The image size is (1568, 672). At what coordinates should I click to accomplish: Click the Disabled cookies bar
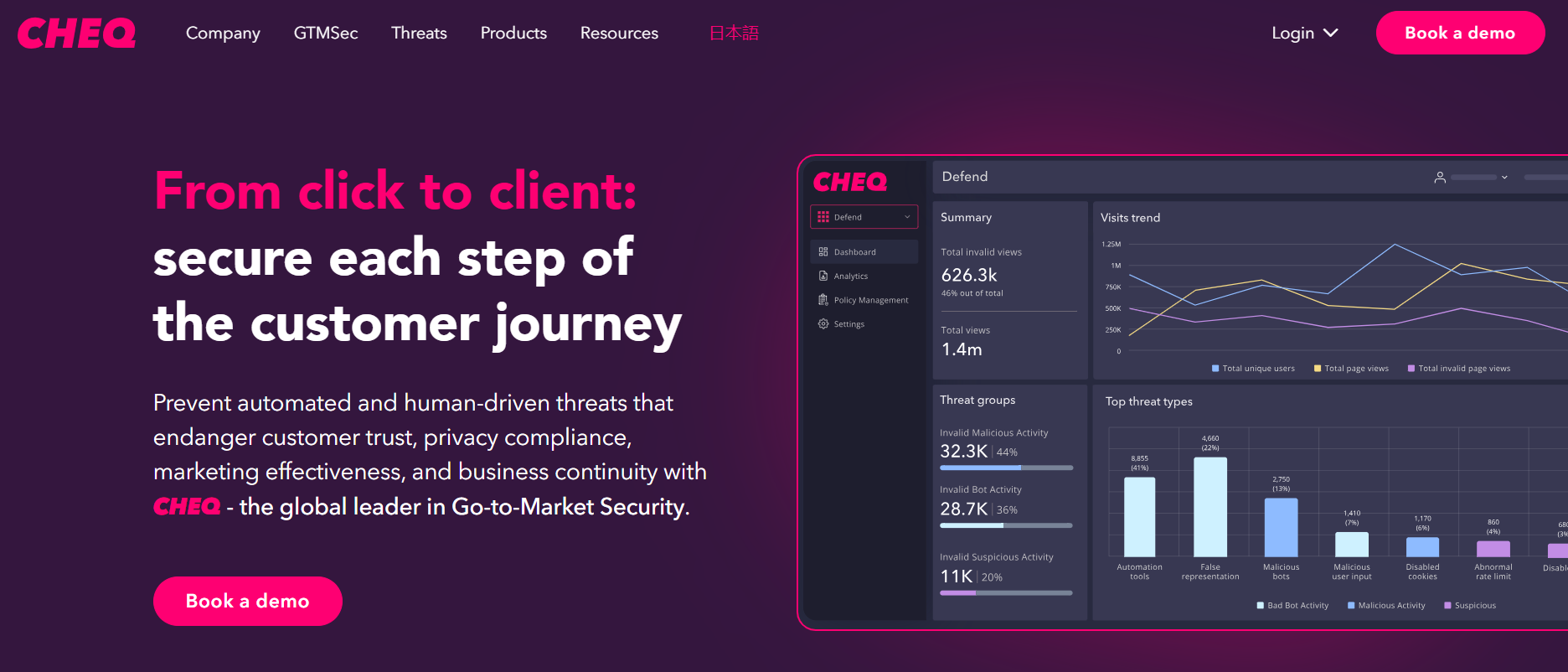1422,547
